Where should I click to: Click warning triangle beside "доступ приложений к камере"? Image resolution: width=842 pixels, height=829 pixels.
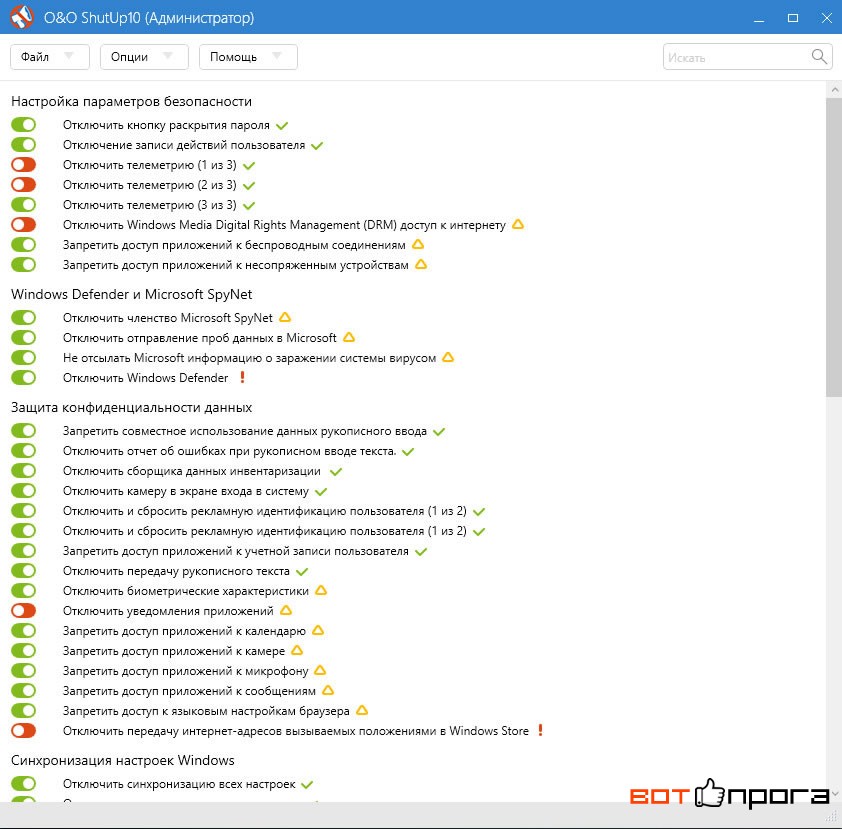coord(297,650)
